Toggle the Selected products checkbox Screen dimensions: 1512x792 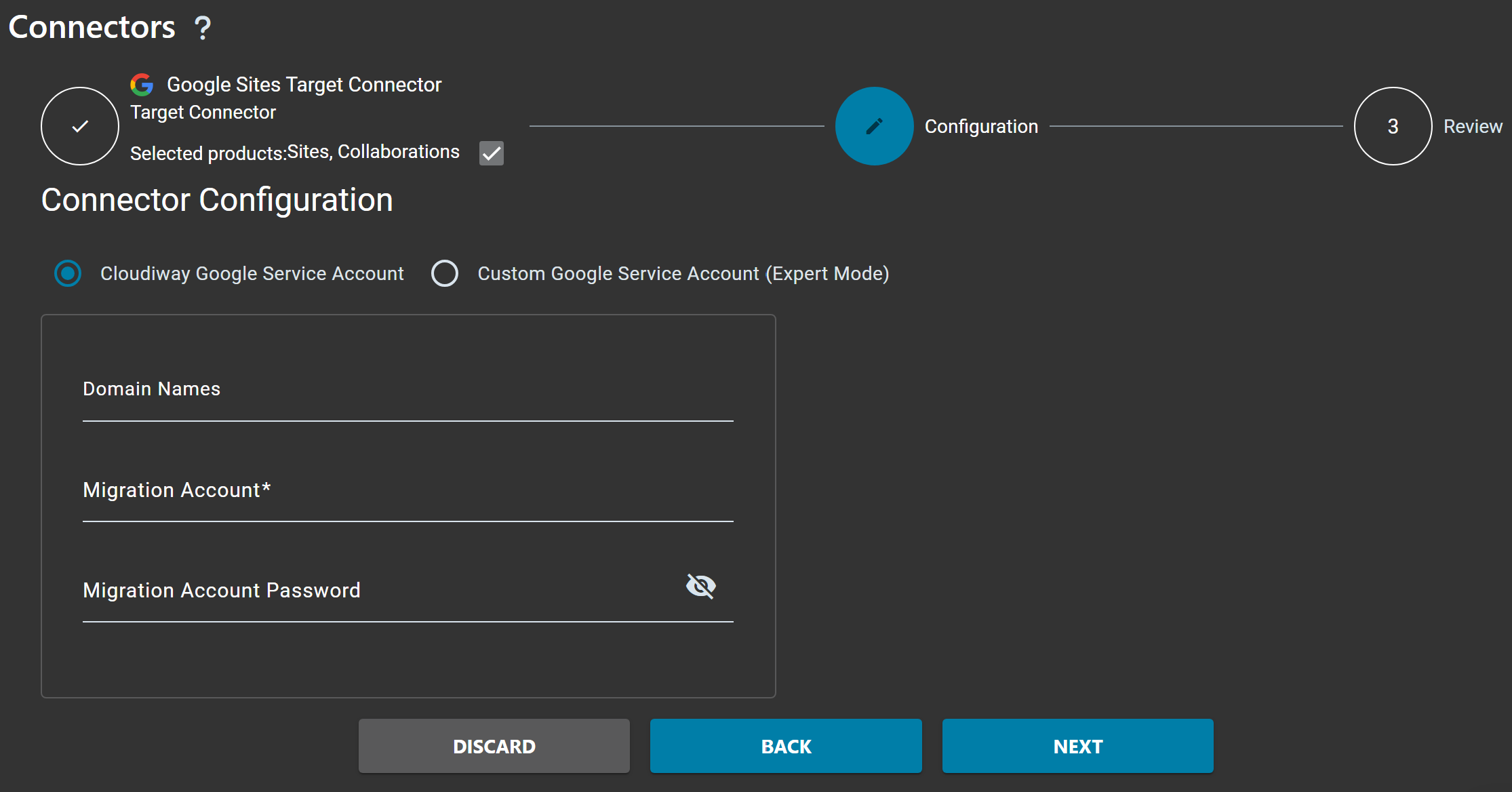click(492, 153)
